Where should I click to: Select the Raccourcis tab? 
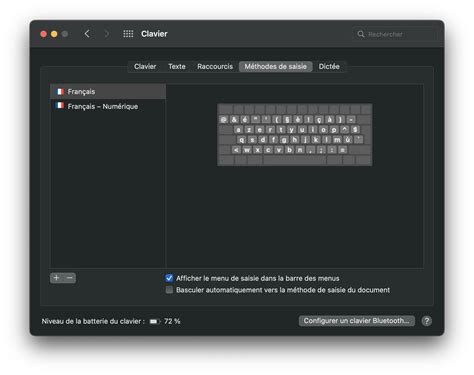coord(215,66)
